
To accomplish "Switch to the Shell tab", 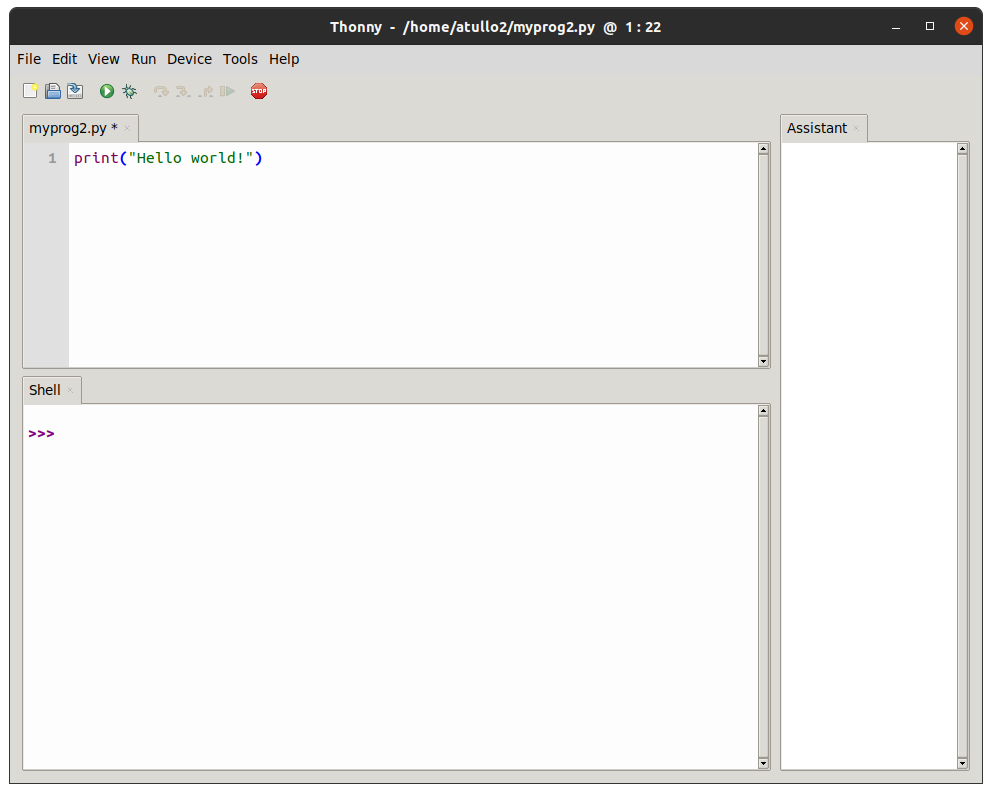I will 44,390.
